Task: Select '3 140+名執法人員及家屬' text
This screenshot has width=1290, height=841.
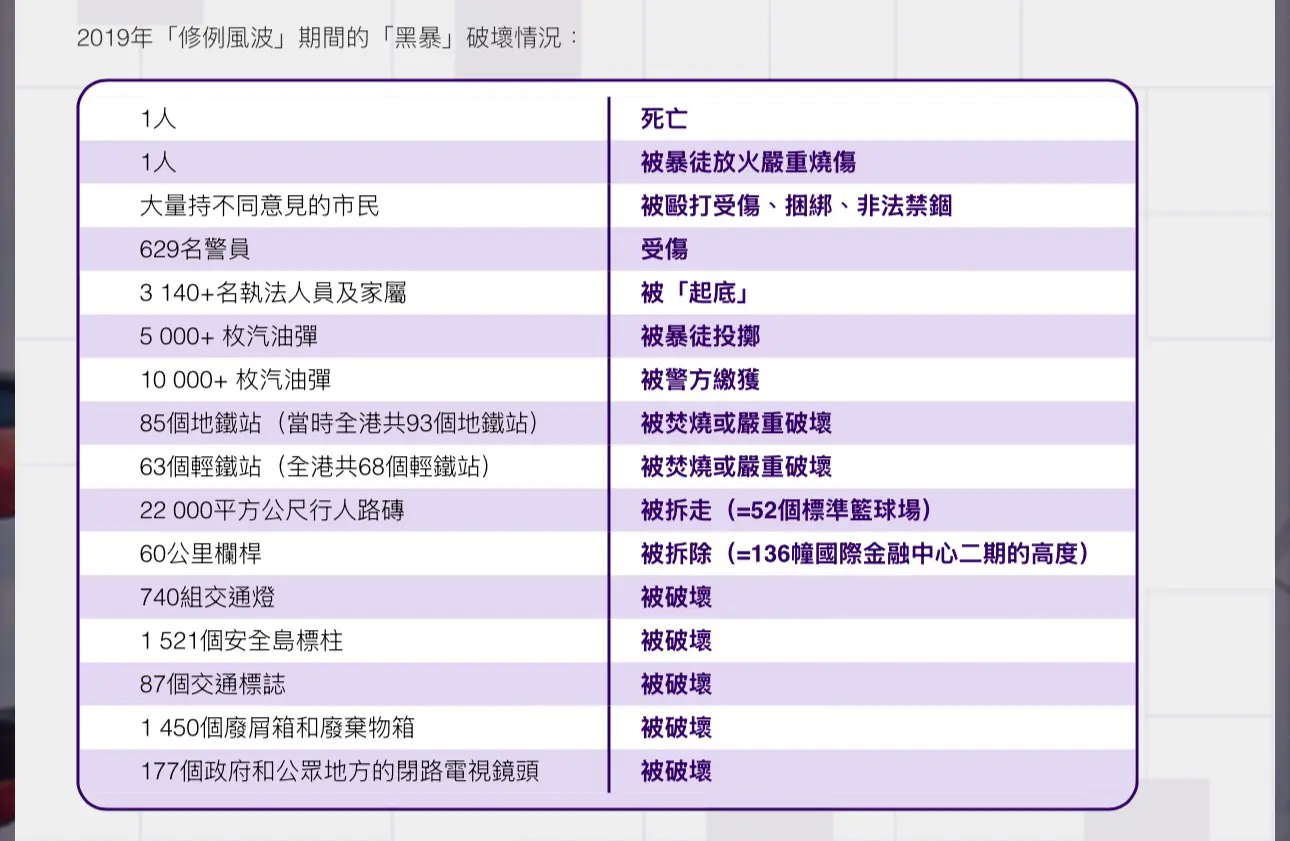Action: pos(273,293)
